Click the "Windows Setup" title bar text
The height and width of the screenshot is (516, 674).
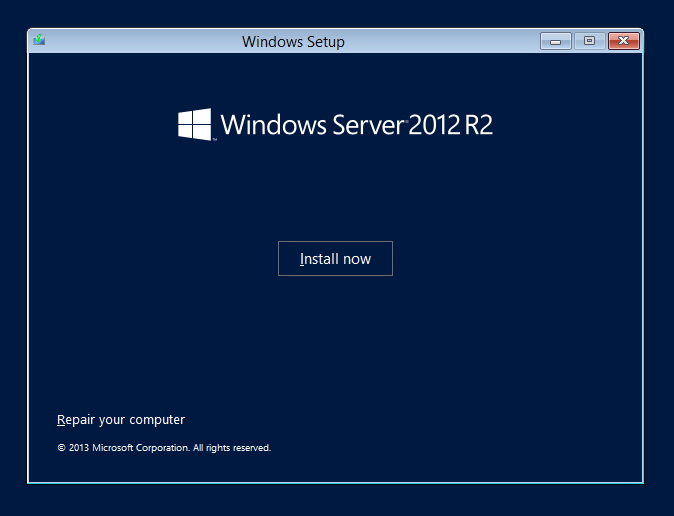tap(293, 42)
